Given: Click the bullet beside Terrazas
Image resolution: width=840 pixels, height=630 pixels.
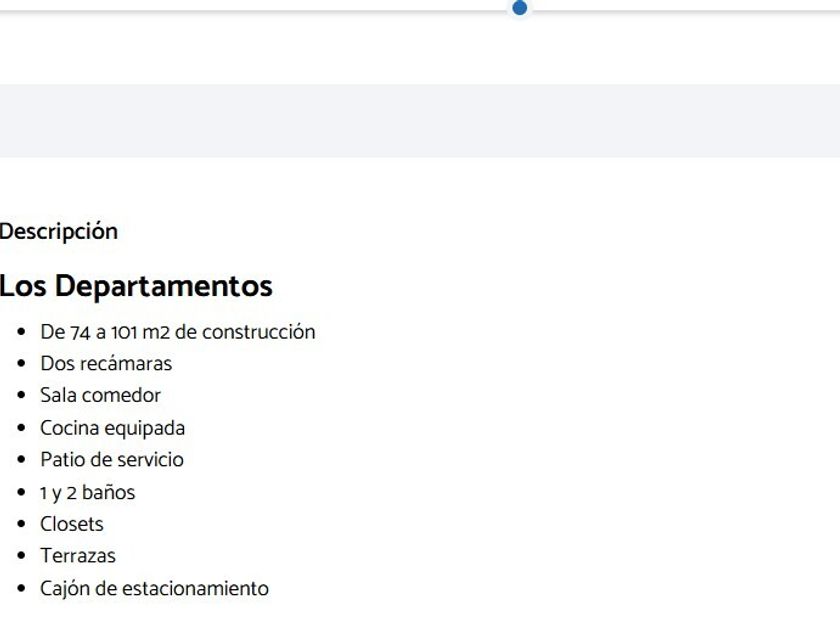Looking at the screenshot, I should pos(22,556).
